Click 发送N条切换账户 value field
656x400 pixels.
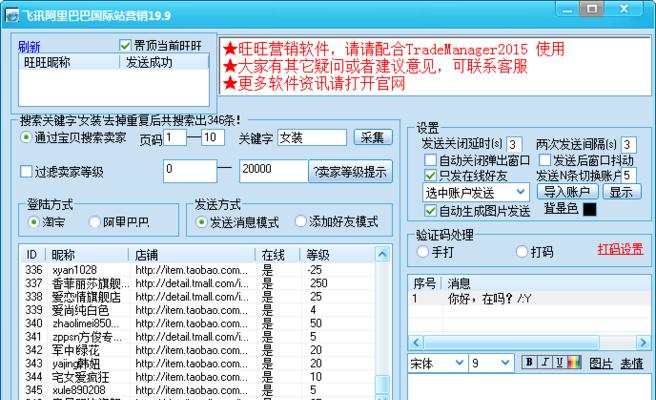click(x=629, y=175)
